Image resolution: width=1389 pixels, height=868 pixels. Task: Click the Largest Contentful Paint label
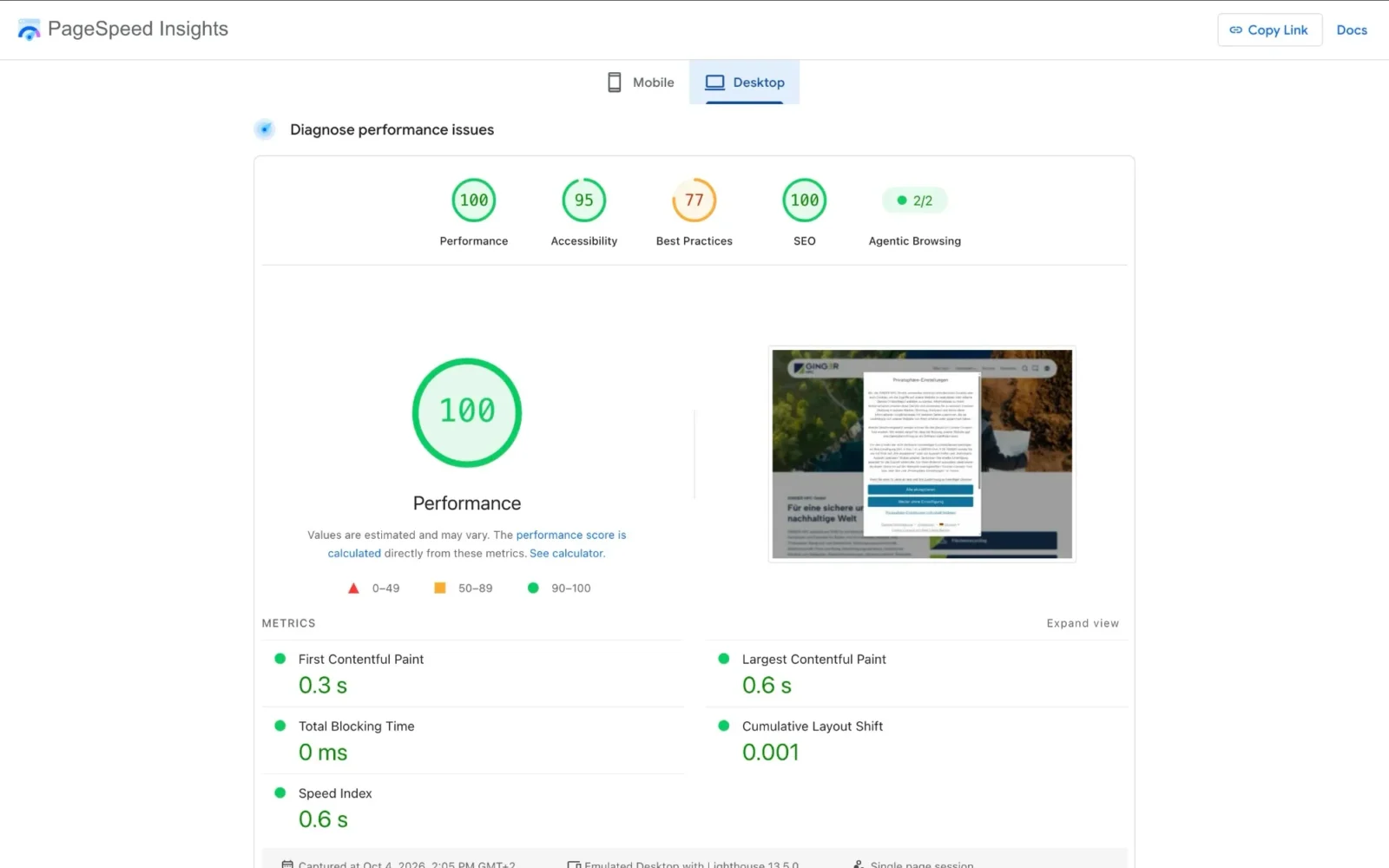click(814, 660)
